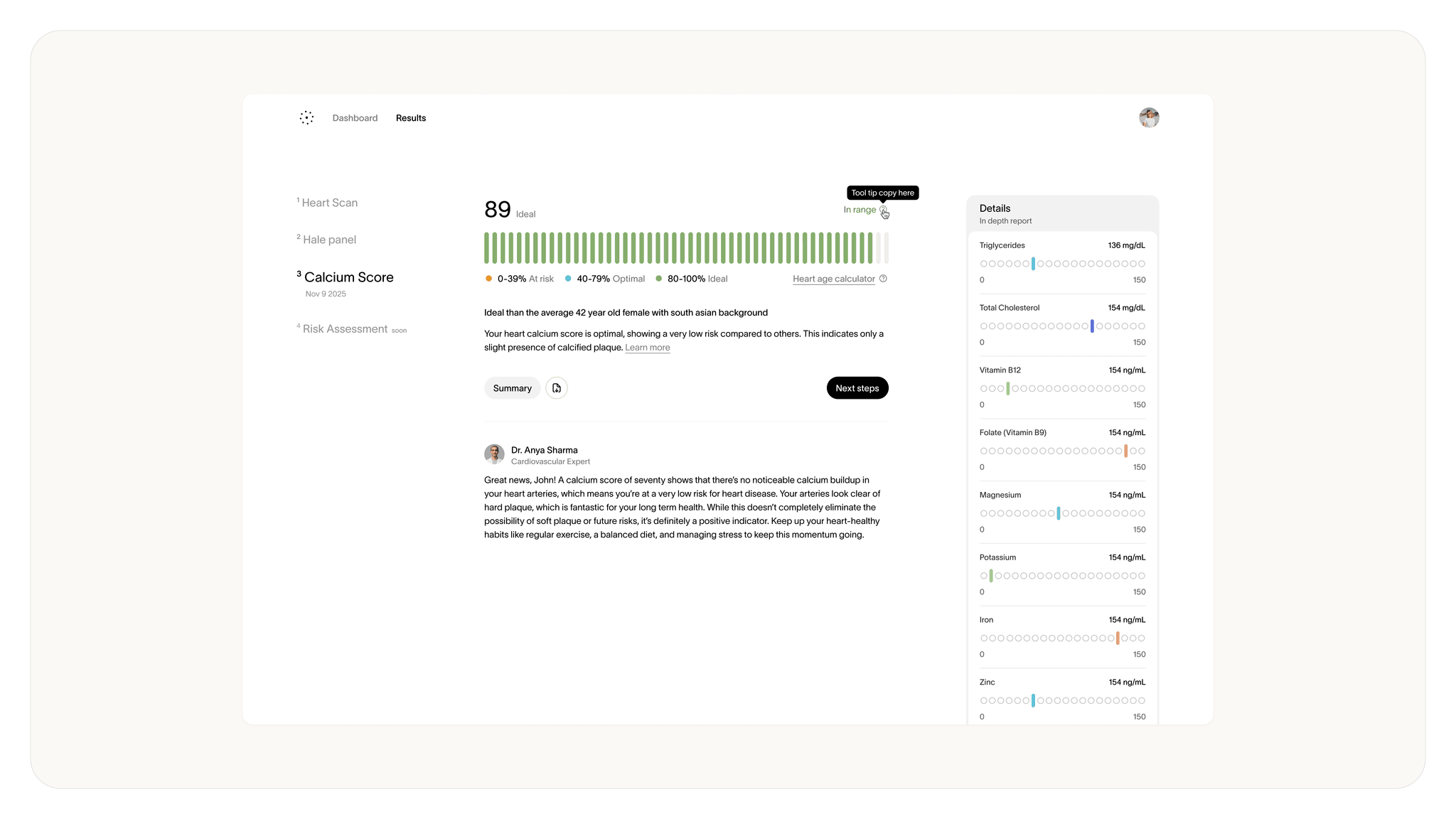Open the Dashboard tab
Viewport: 1456px width, 819px height.
tap(355, 118)
